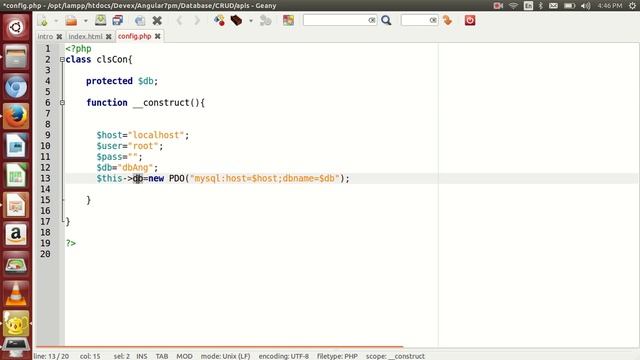
Task: Compile the current file
Action: pyautogui.click(x=219, y=20)
